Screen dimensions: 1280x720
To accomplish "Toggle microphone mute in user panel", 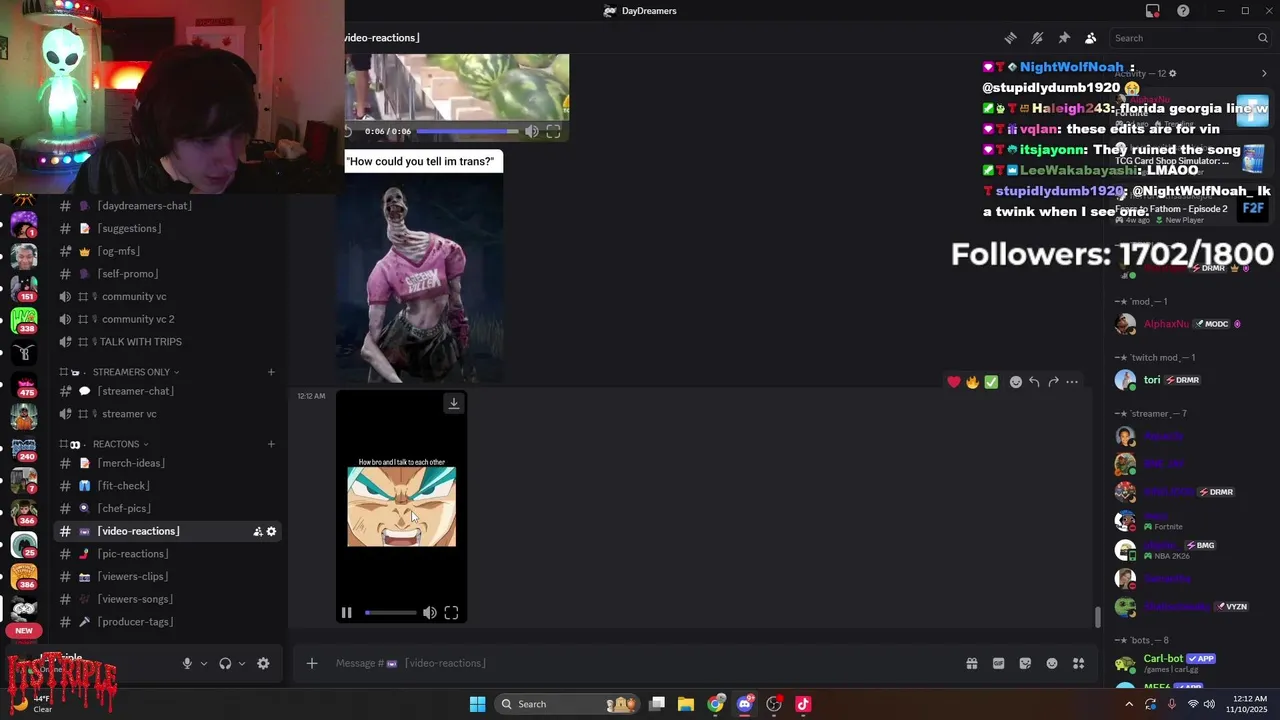I will [187, 663].
